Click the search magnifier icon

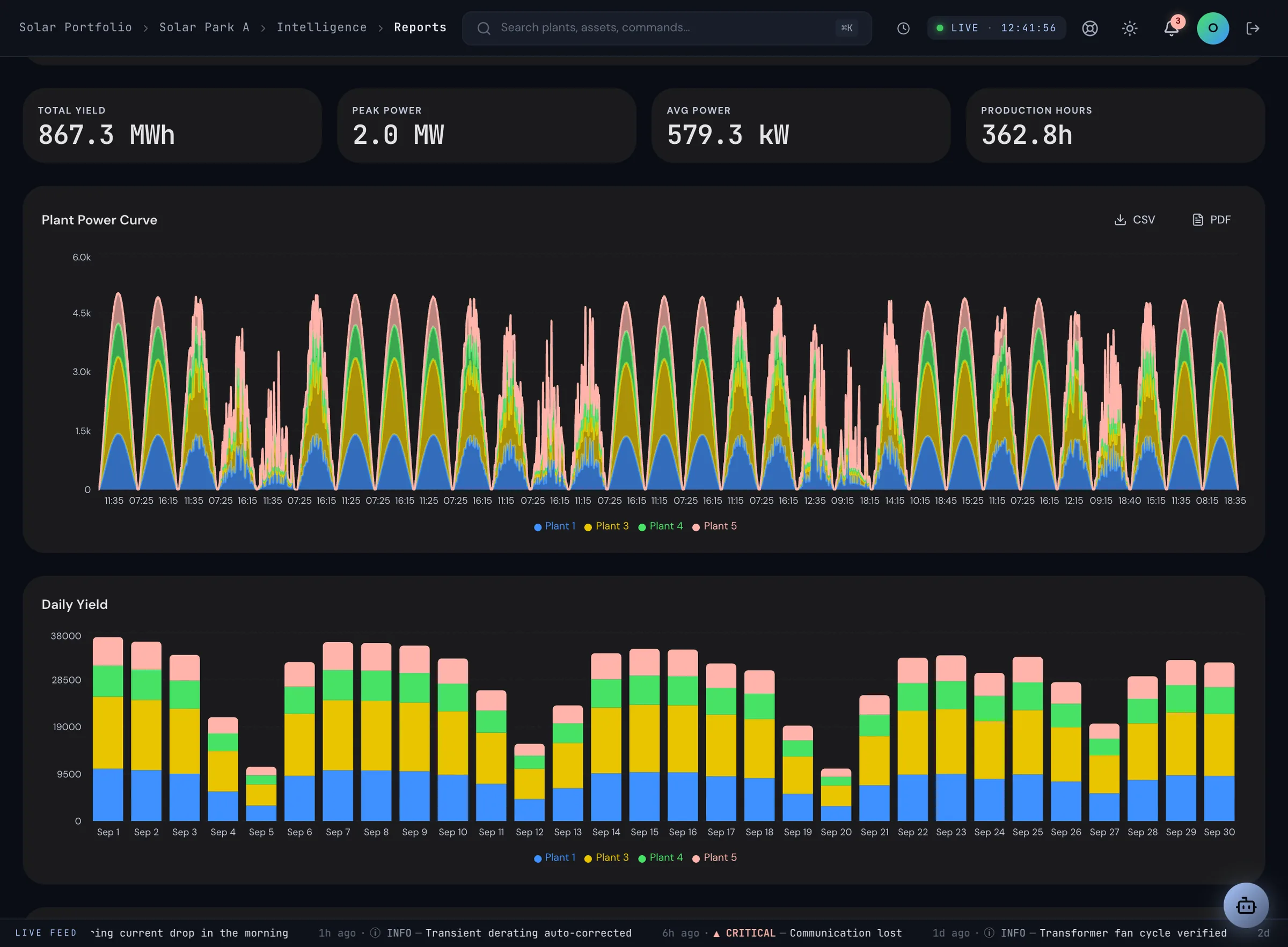pos(484,28)
